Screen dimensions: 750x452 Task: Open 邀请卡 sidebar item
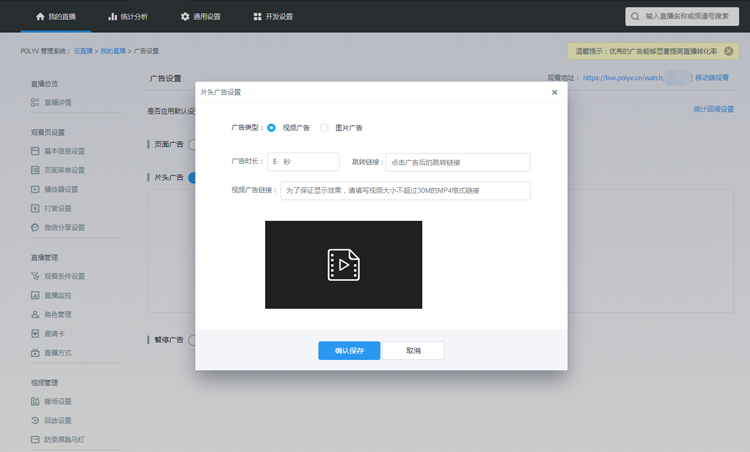(54, 333)
